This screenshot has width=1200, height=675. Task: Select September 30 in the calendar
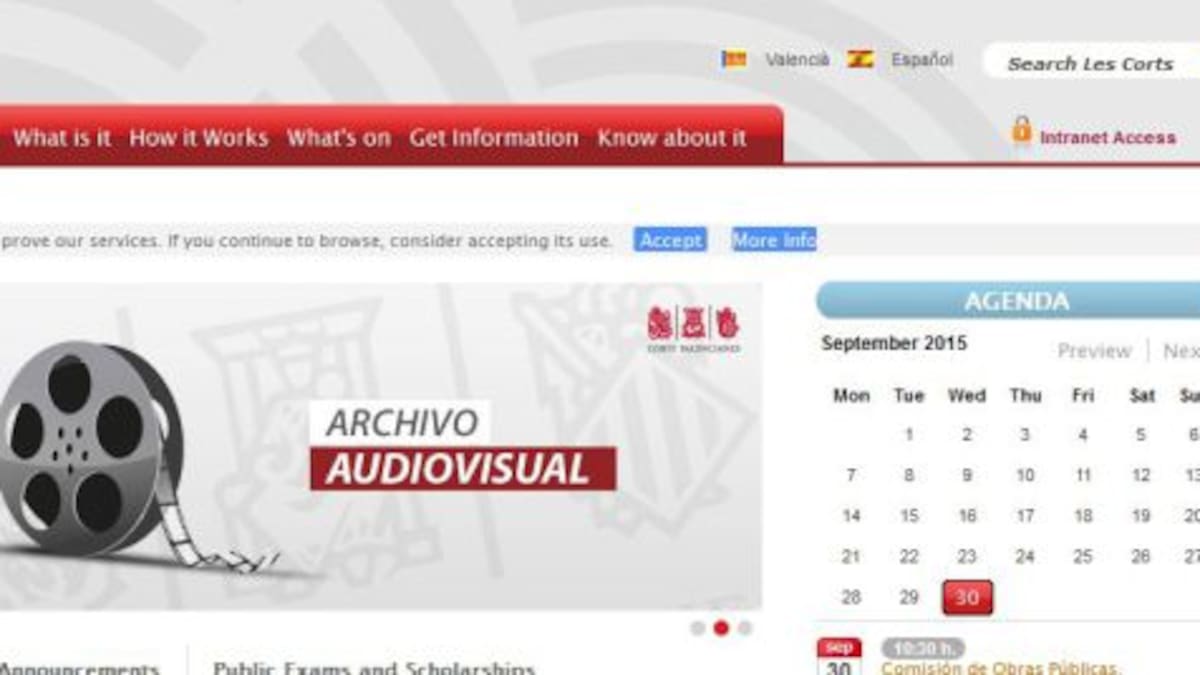click(x=966, y=598)
